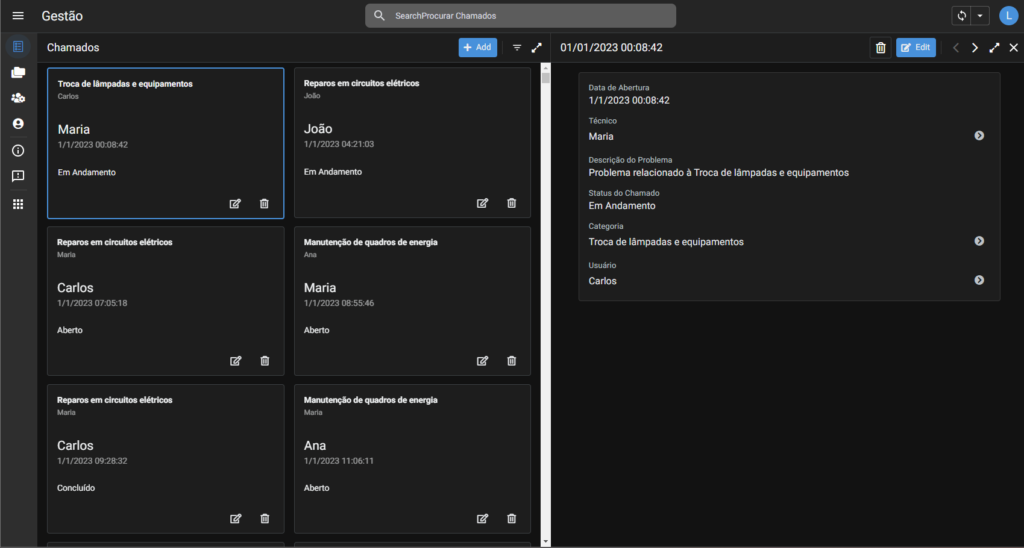This screenshot has width=1024, height=548.
Task: Click the scrollbar down arrow in list
Action: 545,541
